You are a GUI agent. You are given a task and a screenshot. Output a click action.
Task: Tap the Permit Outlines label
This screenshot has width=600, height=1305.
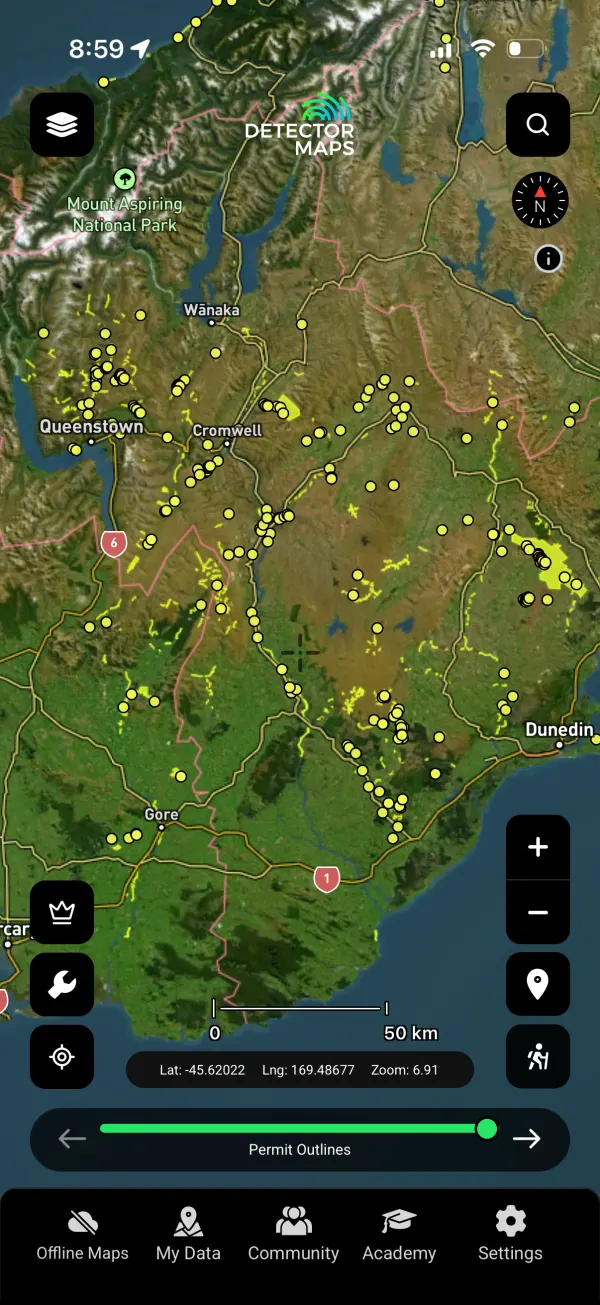point(300,1150)
